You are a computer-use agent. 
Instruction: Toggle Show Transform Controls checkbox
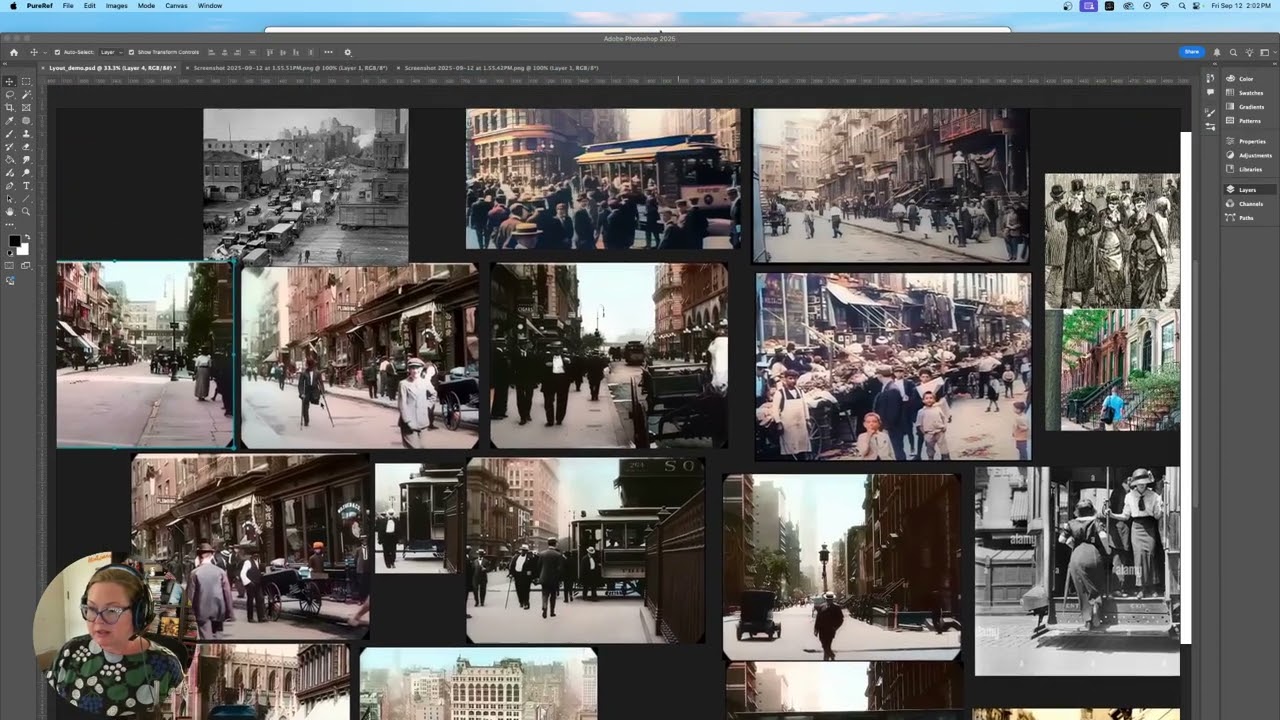click(x=131, y=52)
